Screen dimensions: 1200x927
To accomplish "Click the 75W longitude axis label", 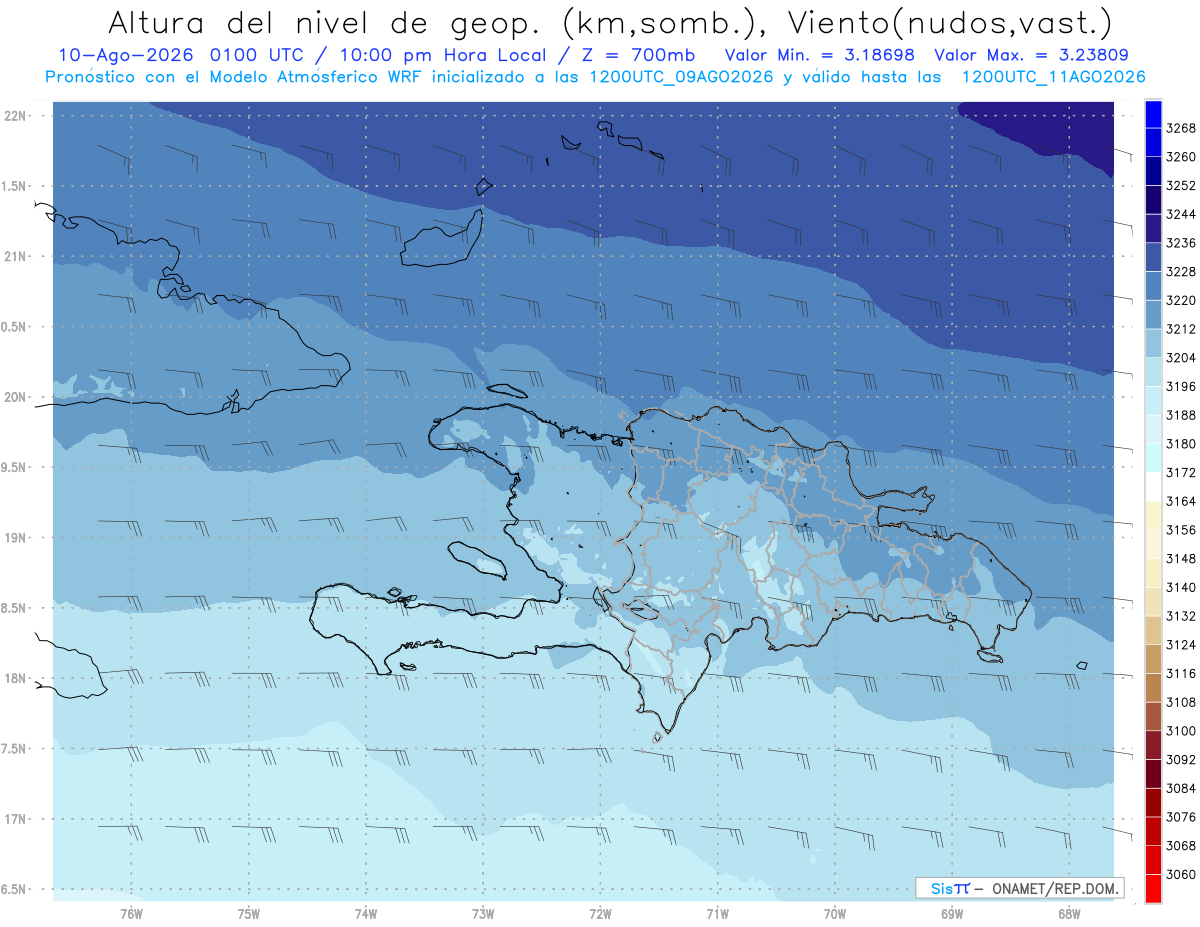I will coord(248,913).
